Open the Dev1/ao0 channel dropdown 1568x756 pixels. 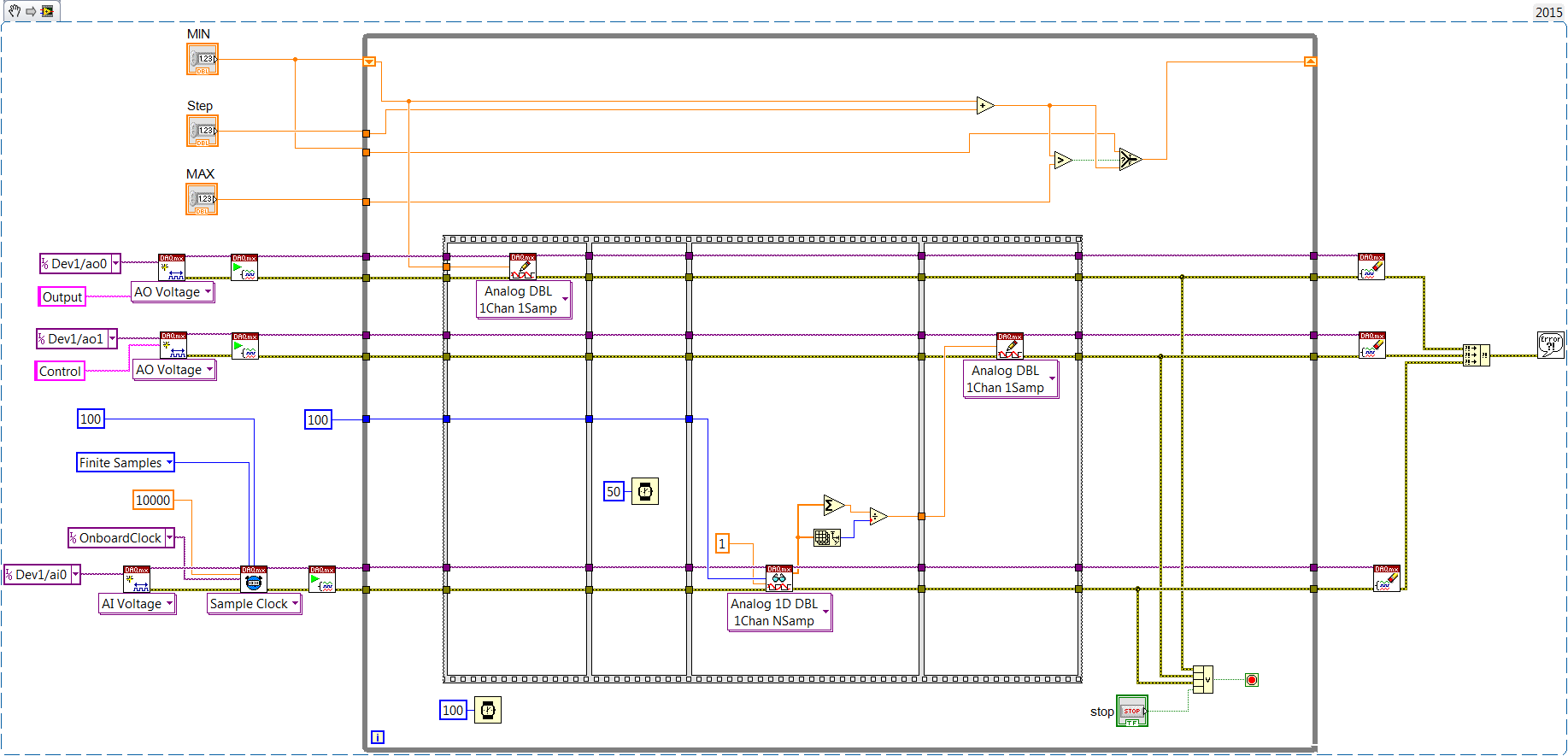coord(115,264)
